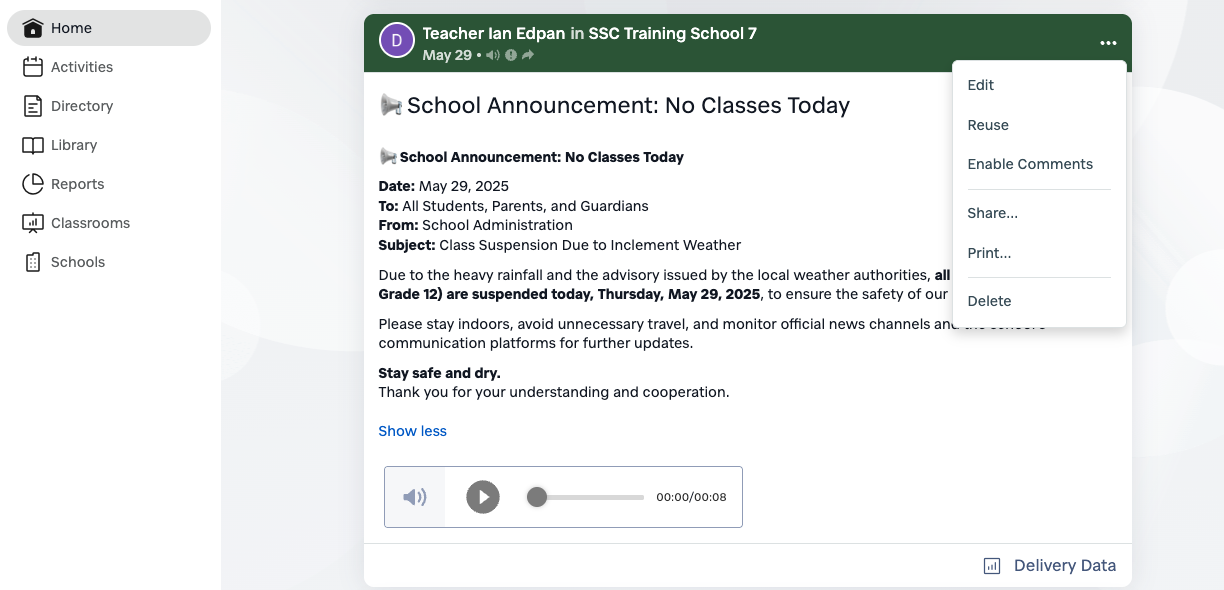Viewport: 1224px width, 590px height.
Task: Play the announcement audio clip
Action: (483, 497)
